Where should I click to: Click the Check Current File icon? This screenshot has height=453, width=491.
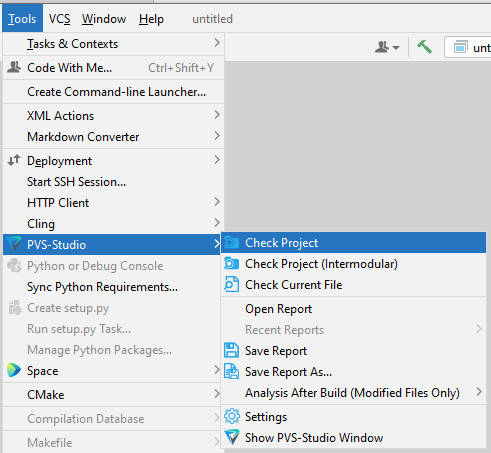pos(231,284)
